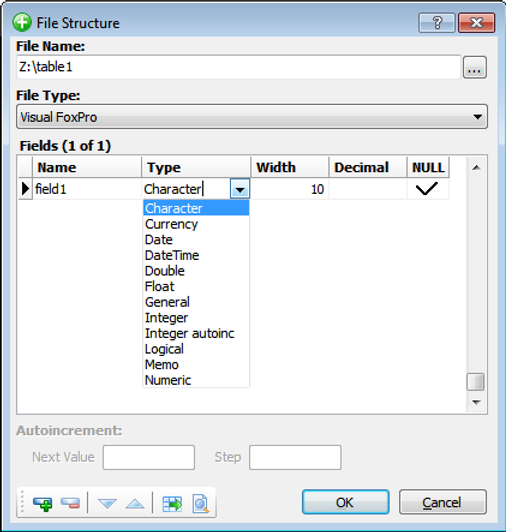Click the row selector arrow for field1

click(x=25, y=189)
